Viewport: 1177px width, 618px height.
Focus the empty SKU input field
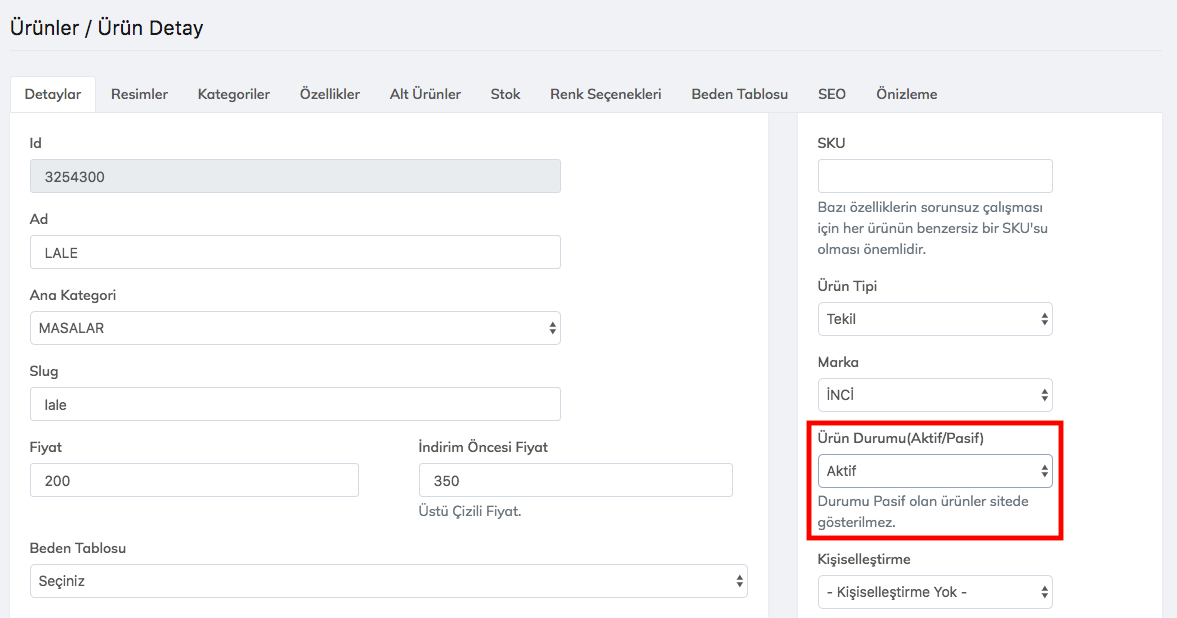(x=934, y=176)
